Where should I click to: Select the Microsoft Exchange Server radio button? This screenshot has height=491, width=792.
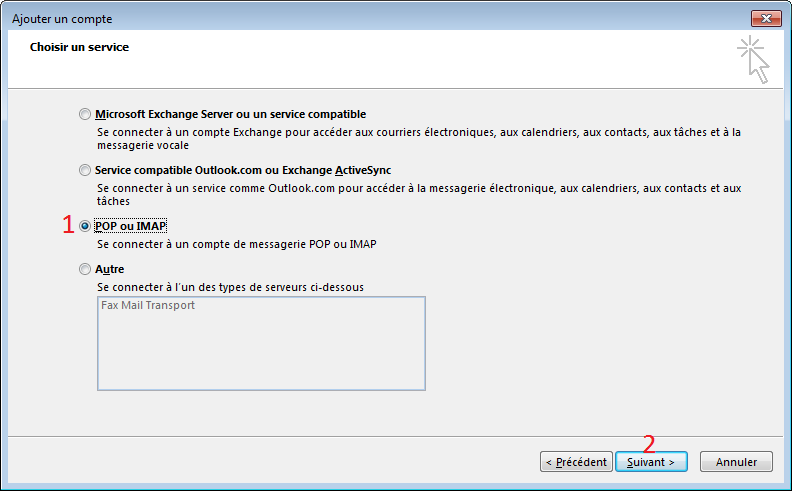84,114
